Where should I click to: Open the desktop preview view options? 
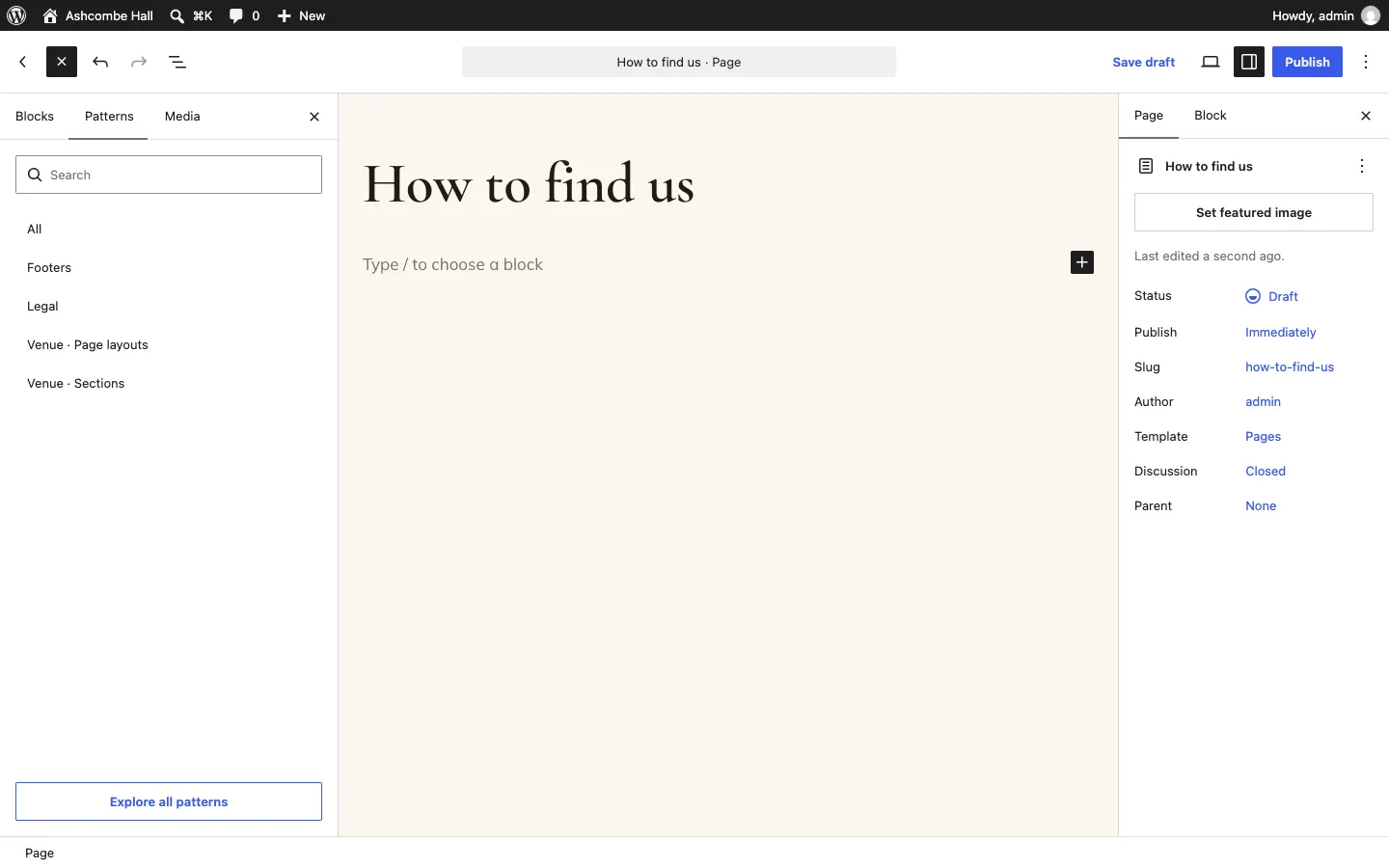tap(1211, 62)
